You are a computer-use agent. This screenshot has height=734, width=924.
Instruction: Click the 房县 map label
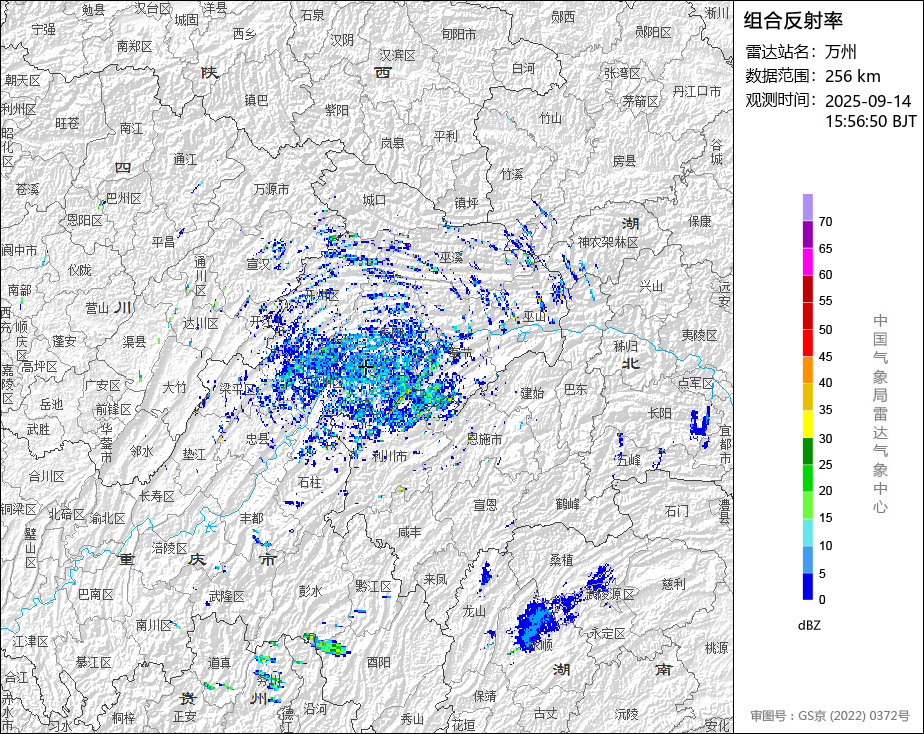[625, 161]
